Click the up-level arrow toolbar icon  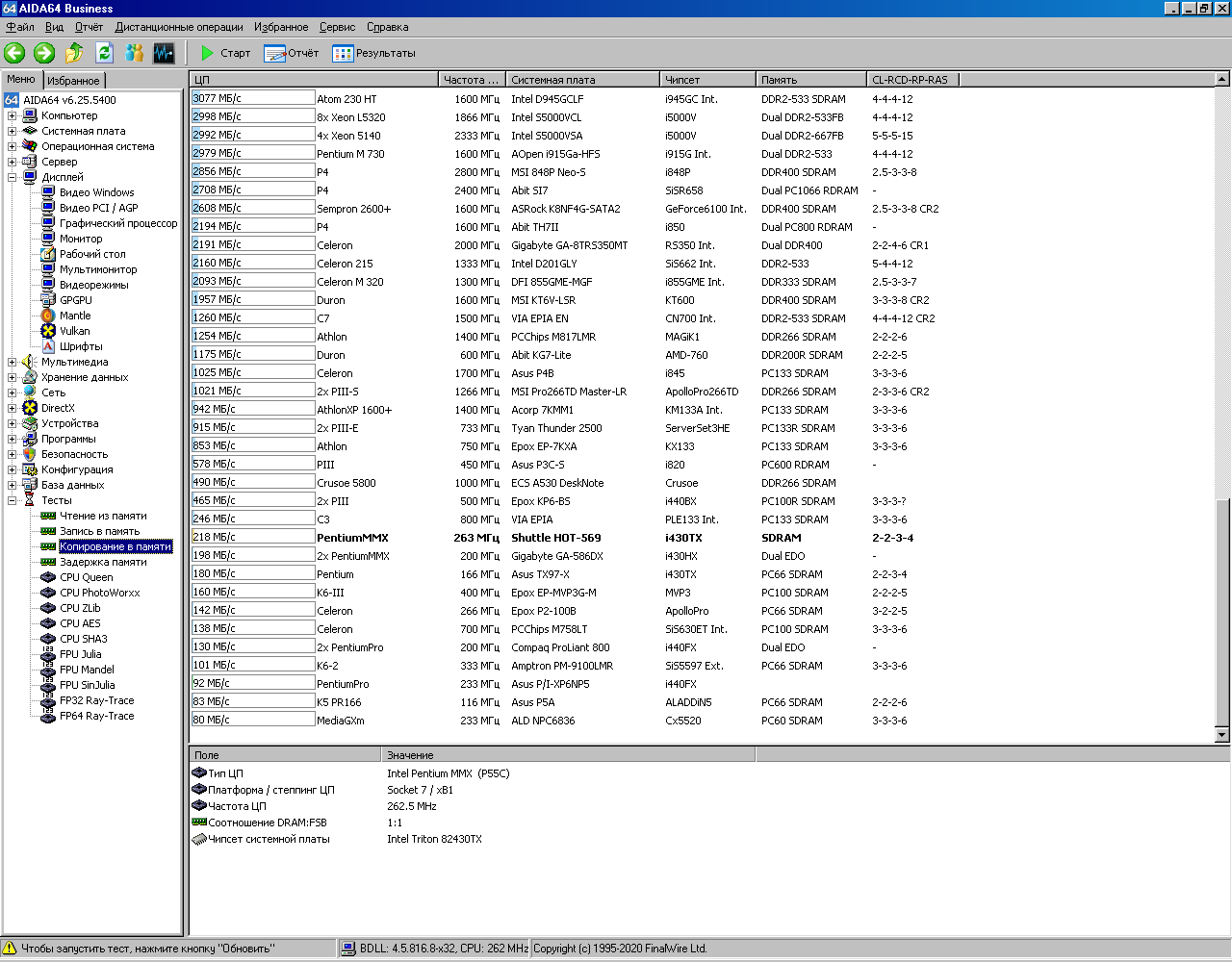[74, 53]
